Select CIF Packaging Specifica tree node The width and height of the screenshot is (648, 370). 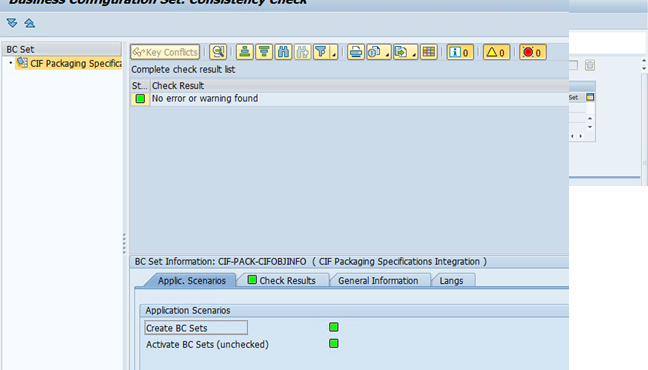[69, 63]
